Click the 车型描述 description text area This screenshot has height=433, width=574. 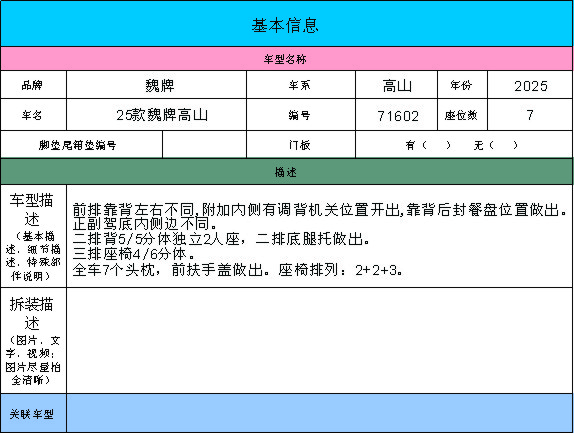tap(320, 236)
